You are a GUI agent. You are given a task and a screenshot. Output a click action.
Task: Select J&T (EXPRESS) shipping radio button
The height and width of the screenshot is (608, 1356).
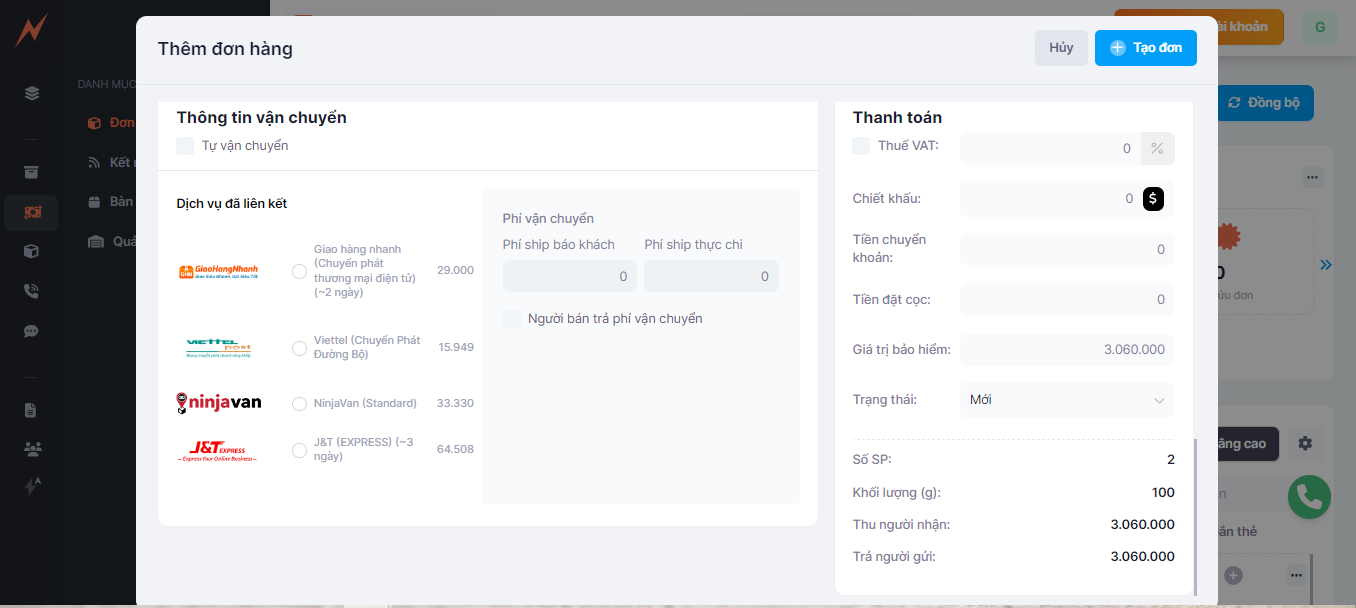click(299, 450)
